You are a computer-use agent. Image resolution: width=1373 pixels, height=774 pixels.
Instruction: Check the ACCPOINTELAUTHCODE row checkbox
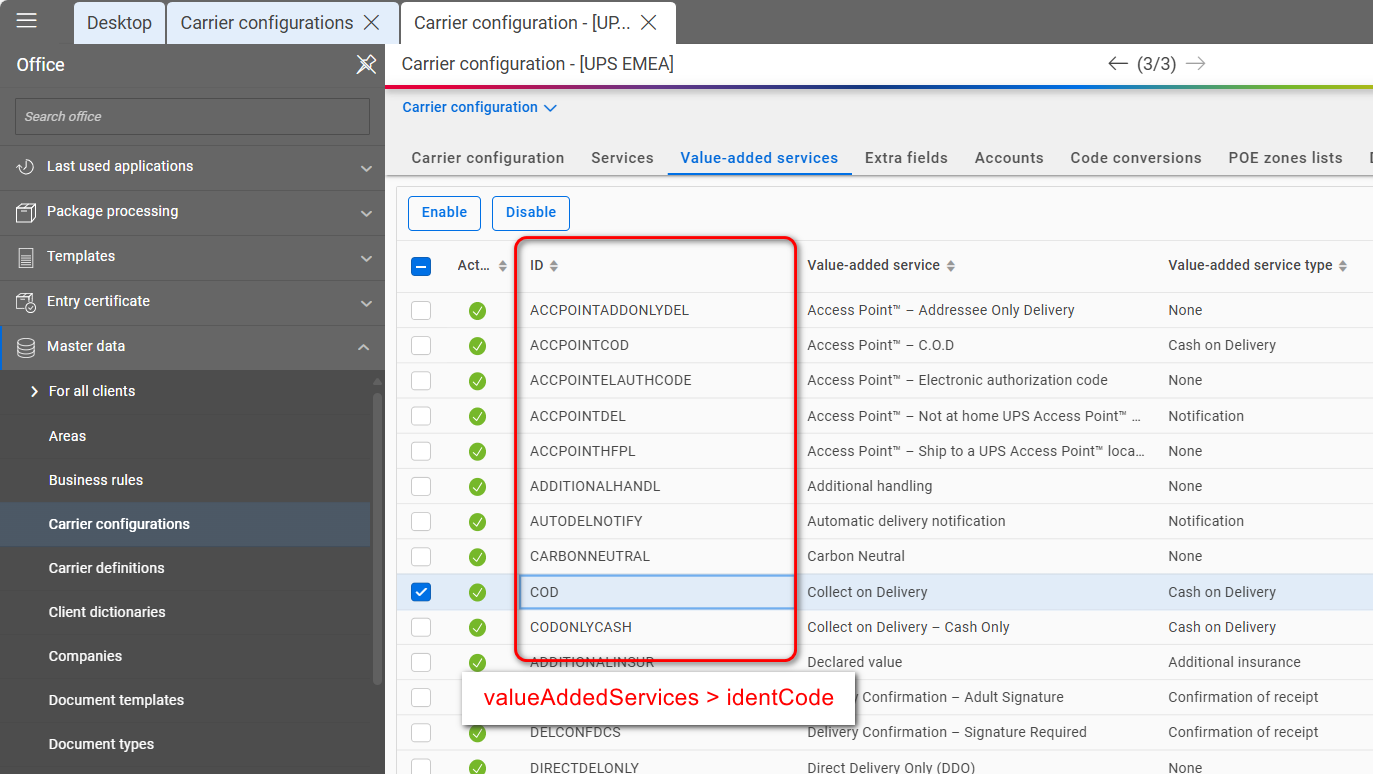pyautogui.click(x=421, y=380)
